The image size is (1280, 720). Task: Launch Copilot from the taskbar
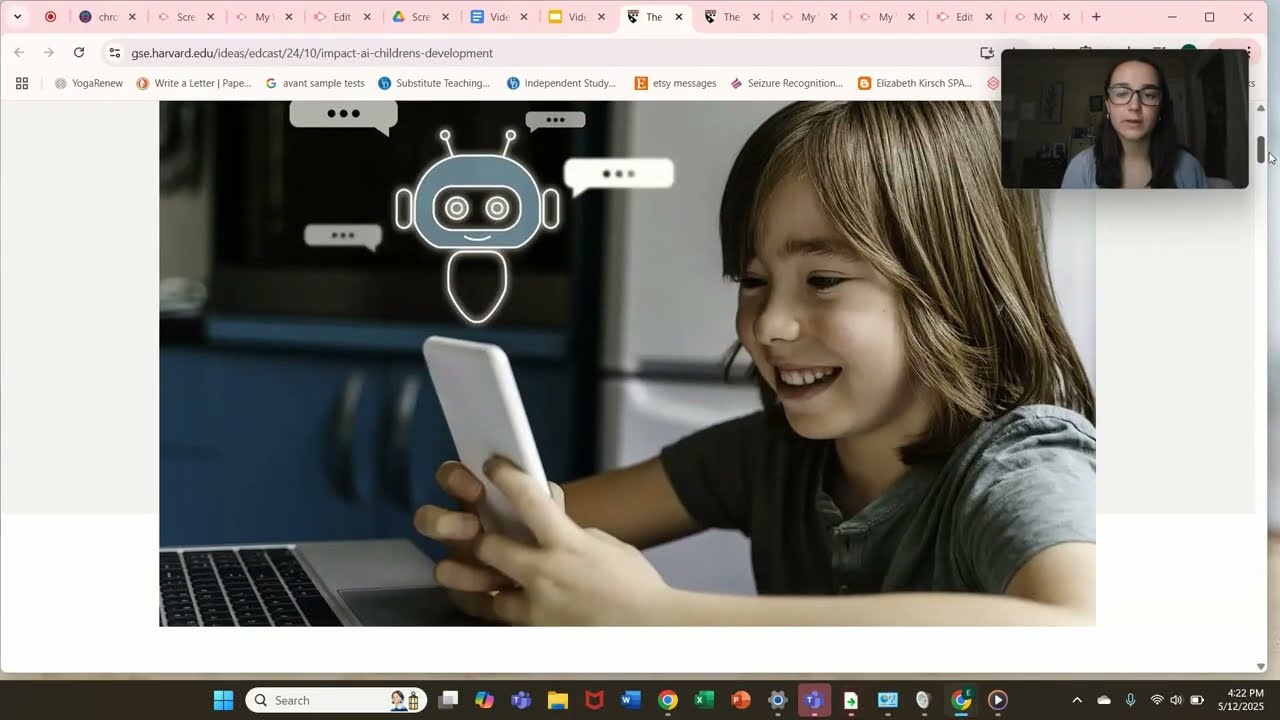485,700
